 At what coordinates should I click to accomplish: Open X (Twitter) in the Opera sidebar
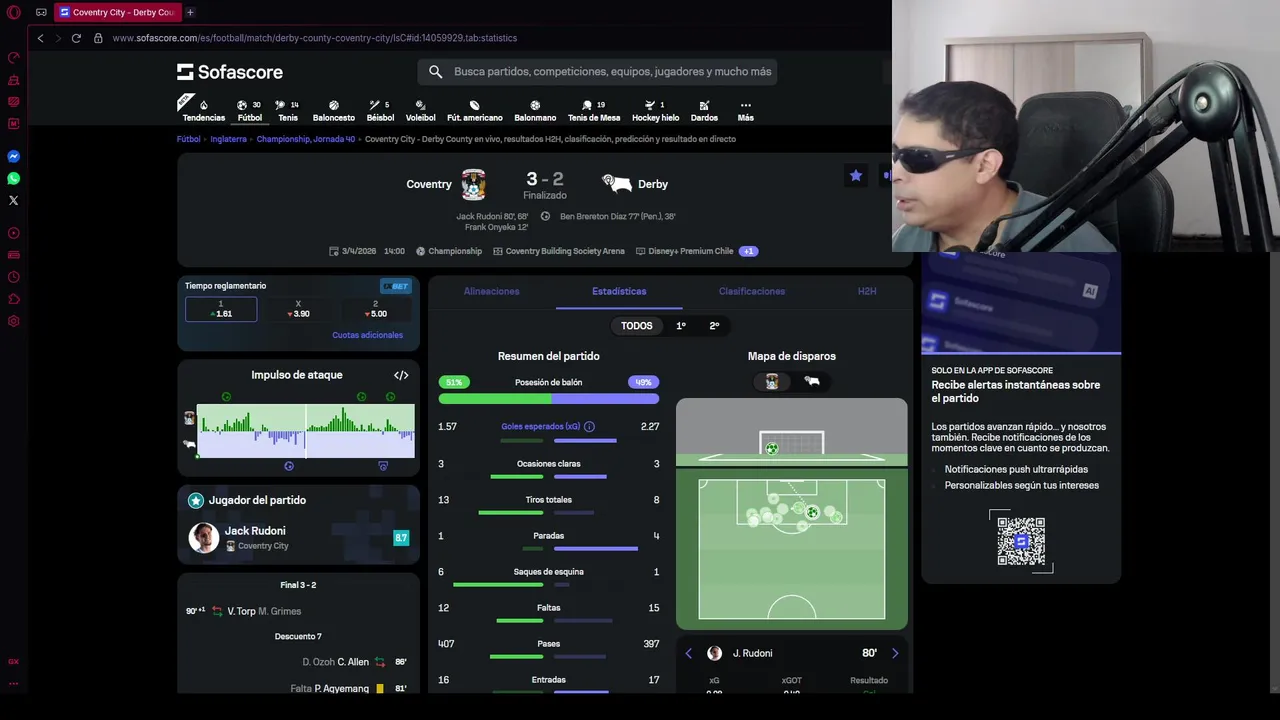pyautogui.click(x=13, y=201)
